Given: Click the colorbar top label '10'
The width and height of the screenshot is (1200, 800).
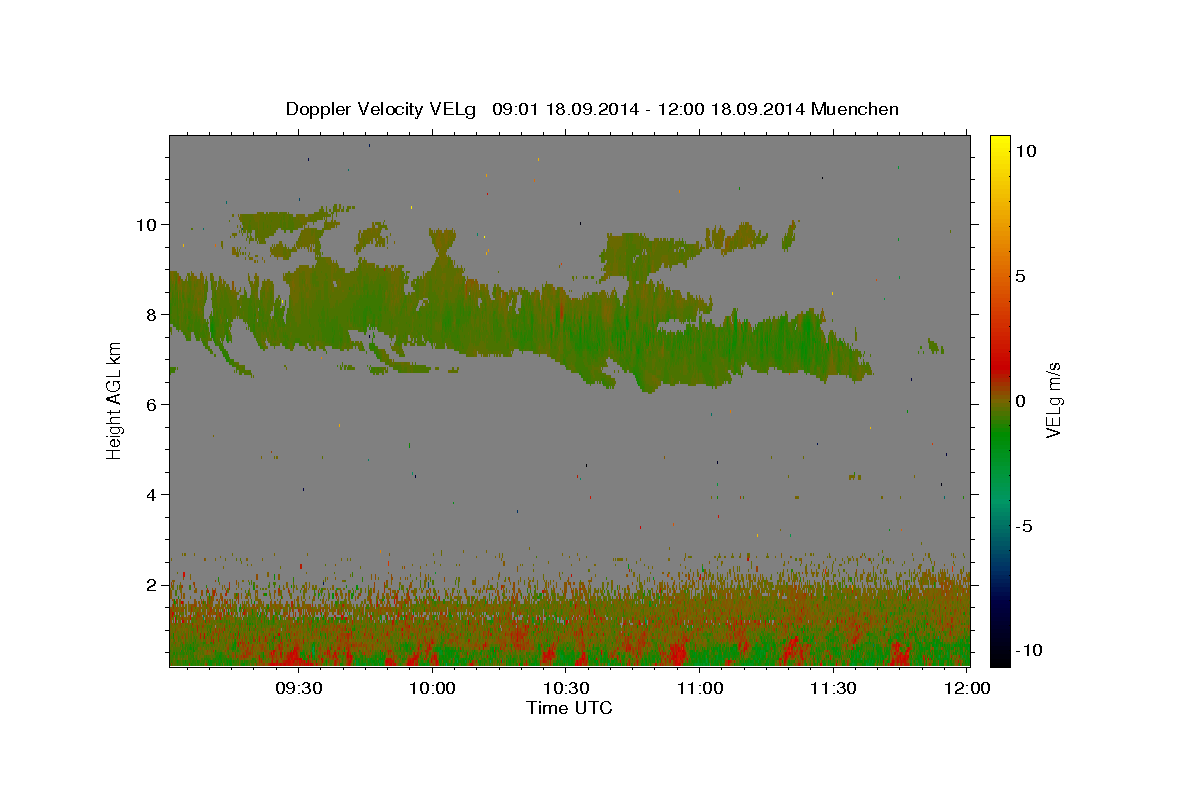Looking at the screenshot, I should pos(1025,150).
